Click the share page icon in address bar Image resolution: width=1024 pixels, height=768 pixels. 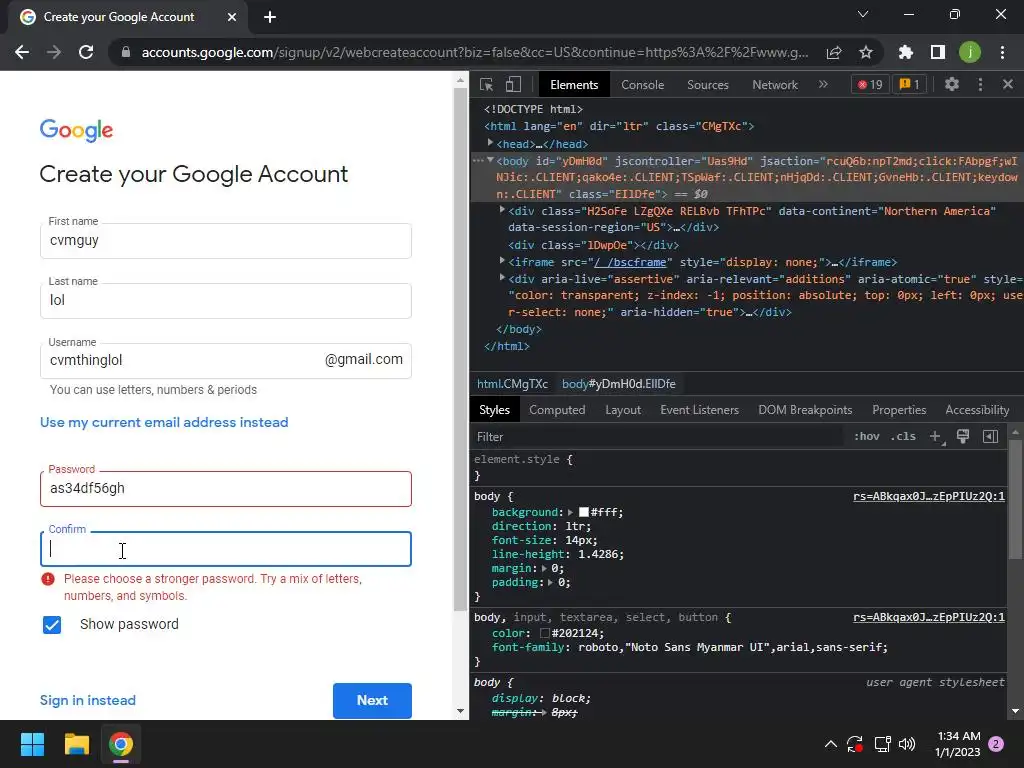pyautogui.click(x=834, y=52)
